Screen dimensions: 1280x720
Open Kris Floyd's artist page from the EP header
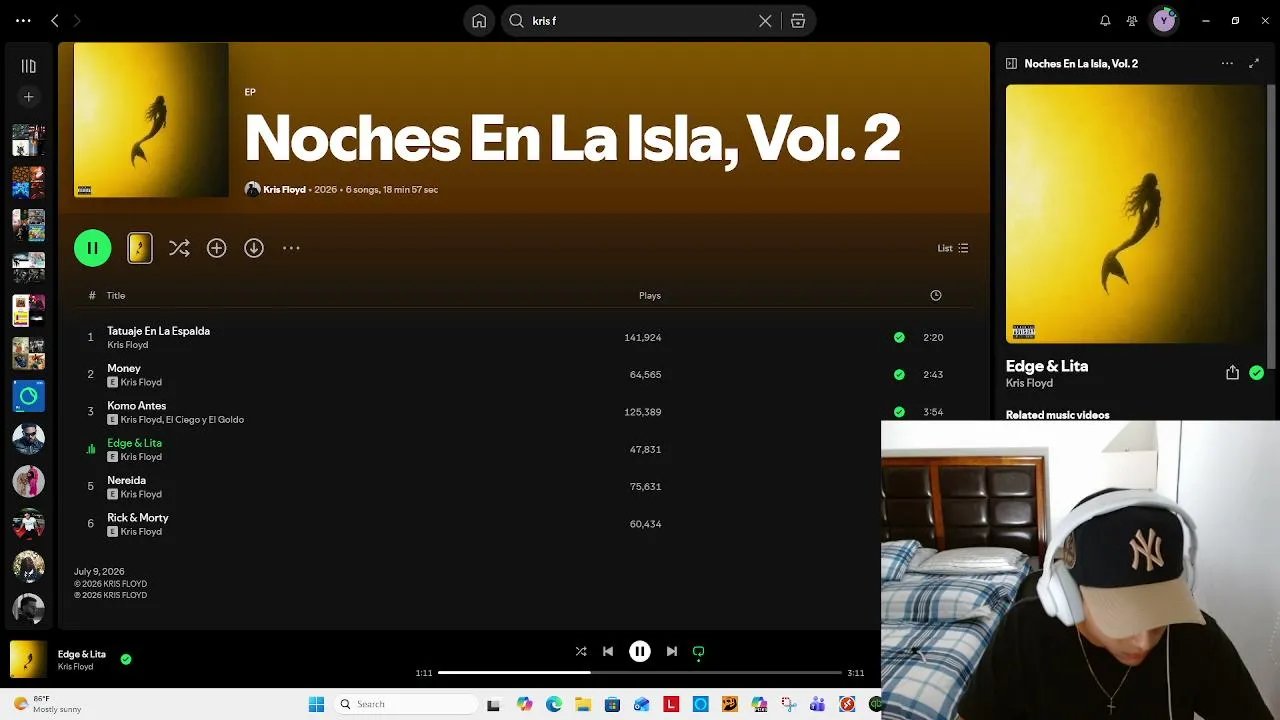284,189
